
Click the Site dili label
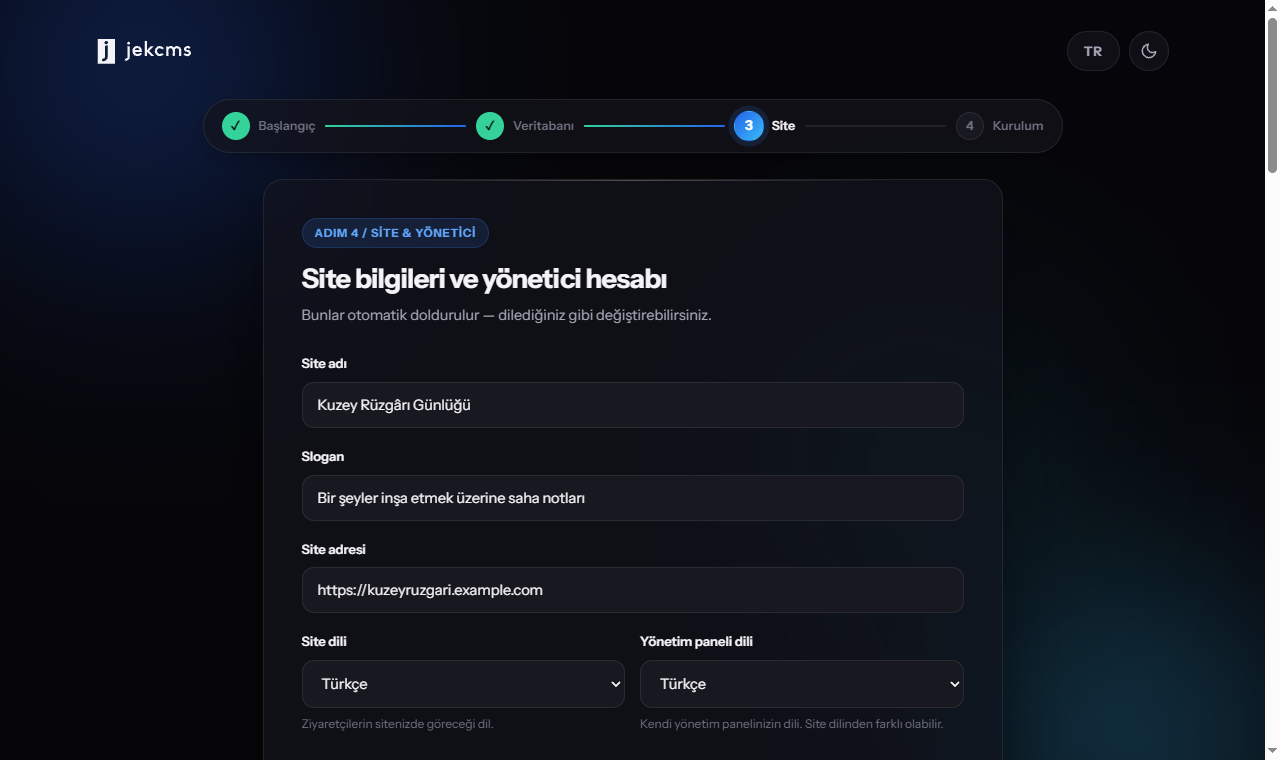324,642
